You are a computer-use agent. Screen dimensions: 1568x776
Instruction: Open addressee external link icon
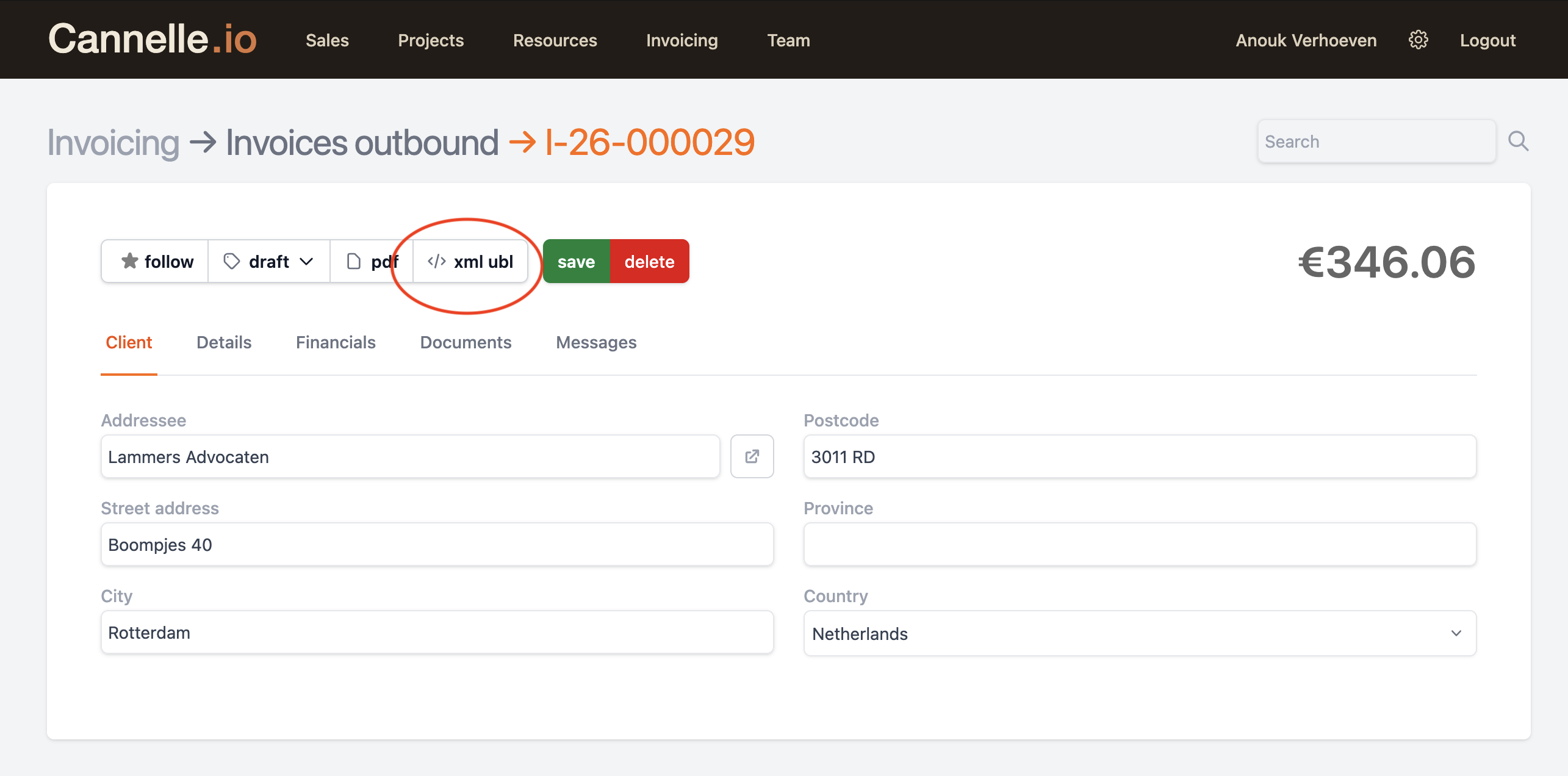pos(752,456)
